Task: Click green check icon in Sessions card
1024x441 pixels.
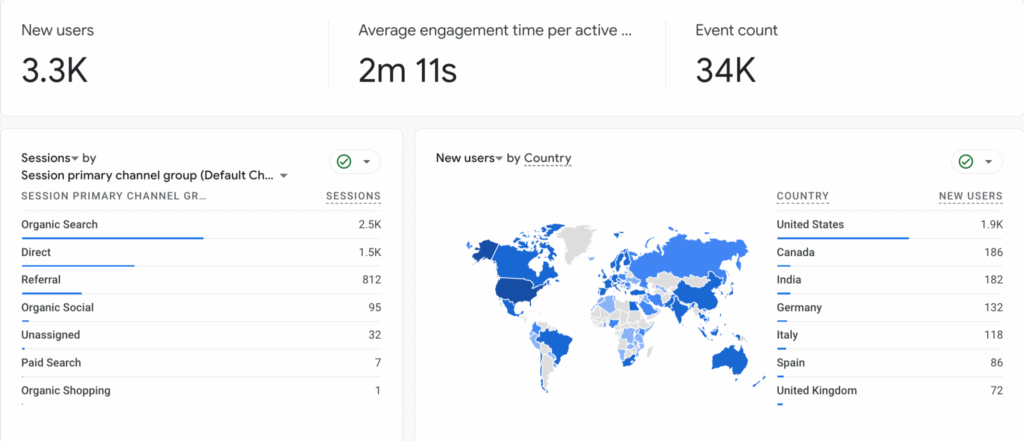Action: click(344, 162)
